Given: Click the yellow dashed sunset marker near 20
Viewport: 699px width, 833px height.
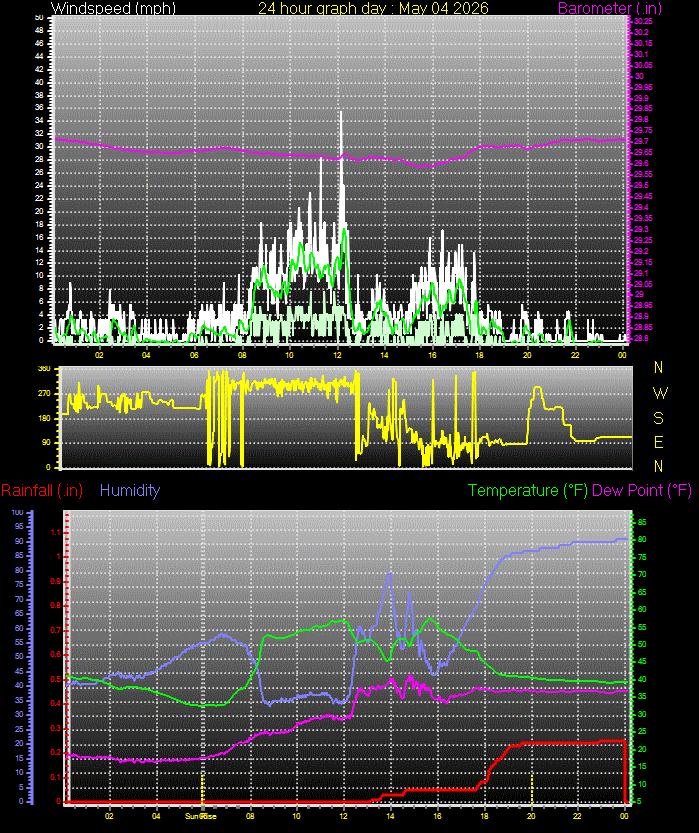Looking at the screenshot, I should point(532,788).
